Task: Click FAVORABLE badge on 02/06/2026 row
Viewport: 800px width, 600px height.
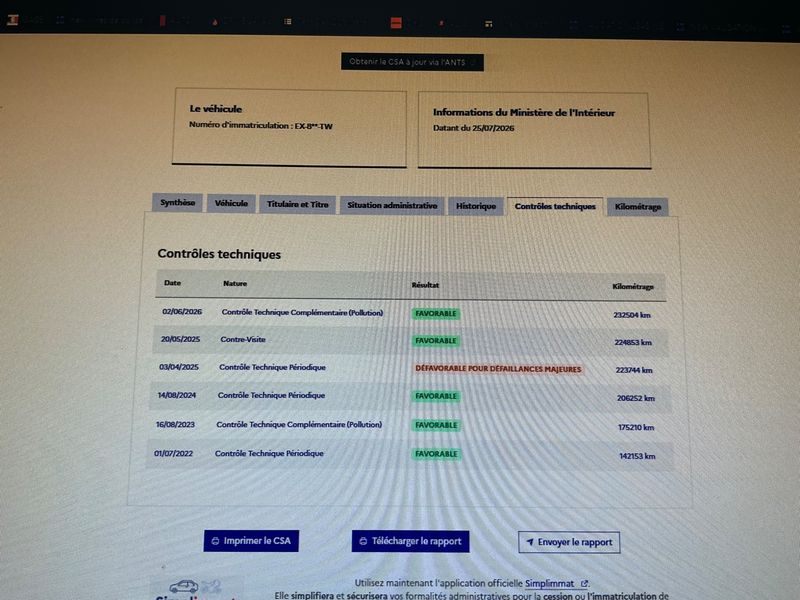Action: (436, 314)
